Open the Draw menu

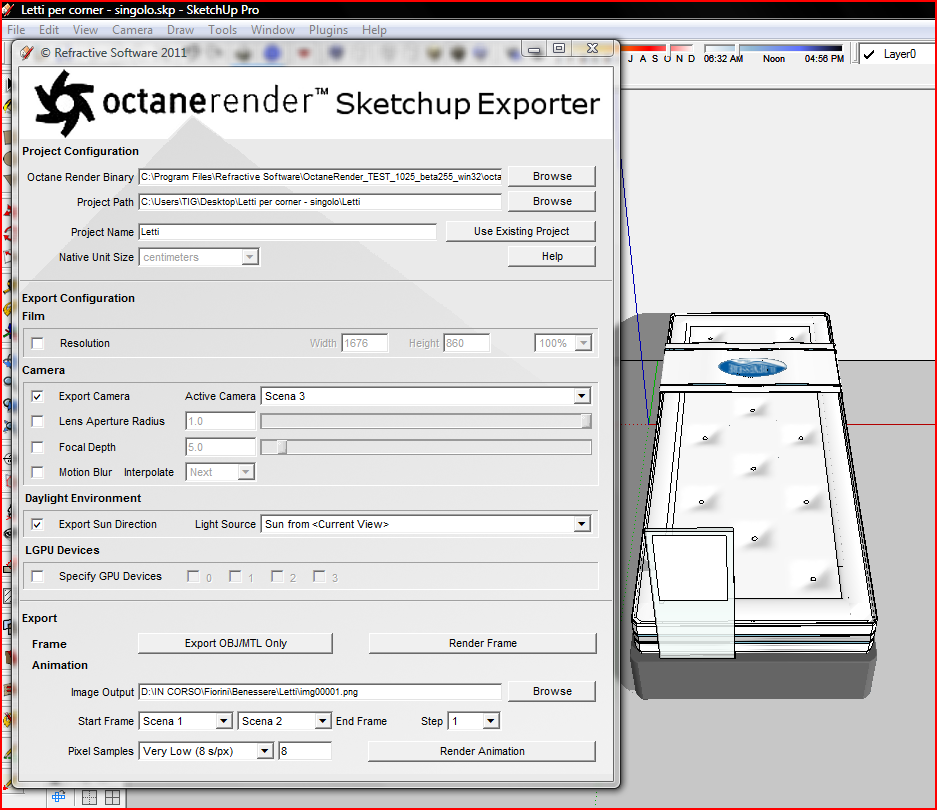click(180, 30)
